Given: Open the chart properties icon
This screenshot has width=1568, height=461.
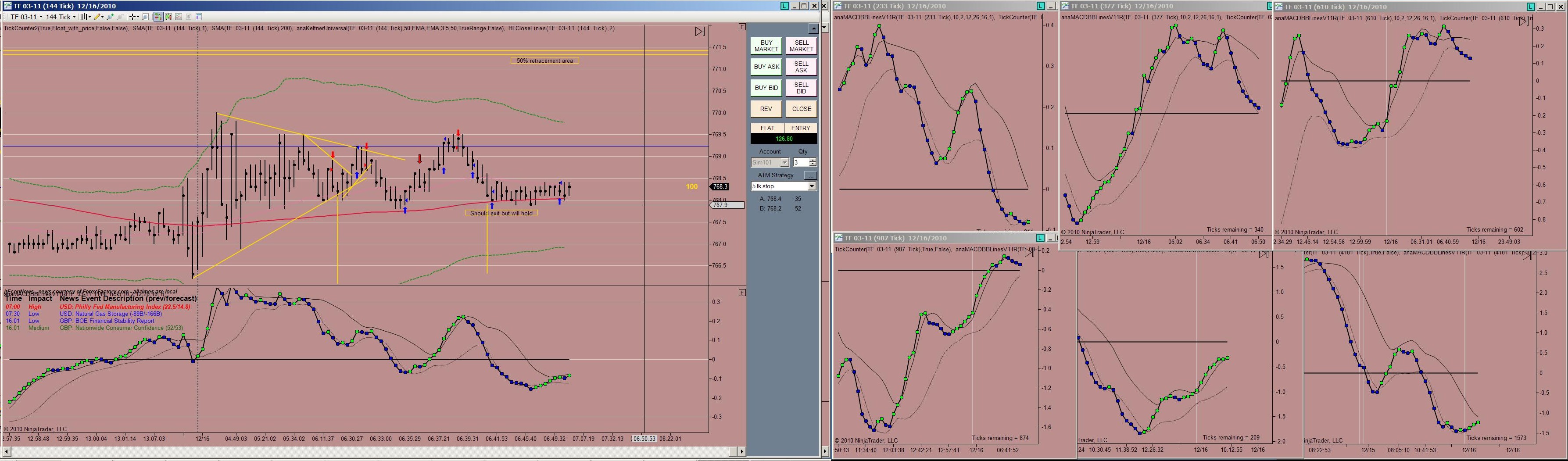Looking at the screenshot, I should [x=199, y=17].
